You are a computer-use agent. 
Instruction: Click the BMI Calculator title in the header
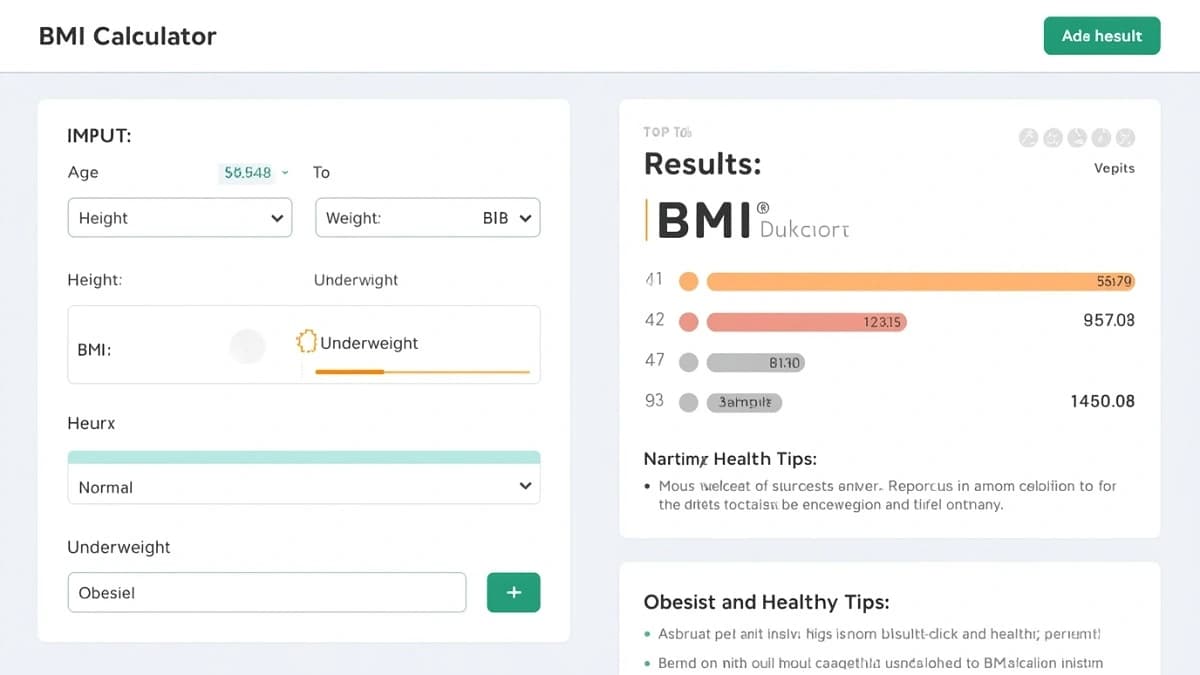coord(127,36)
